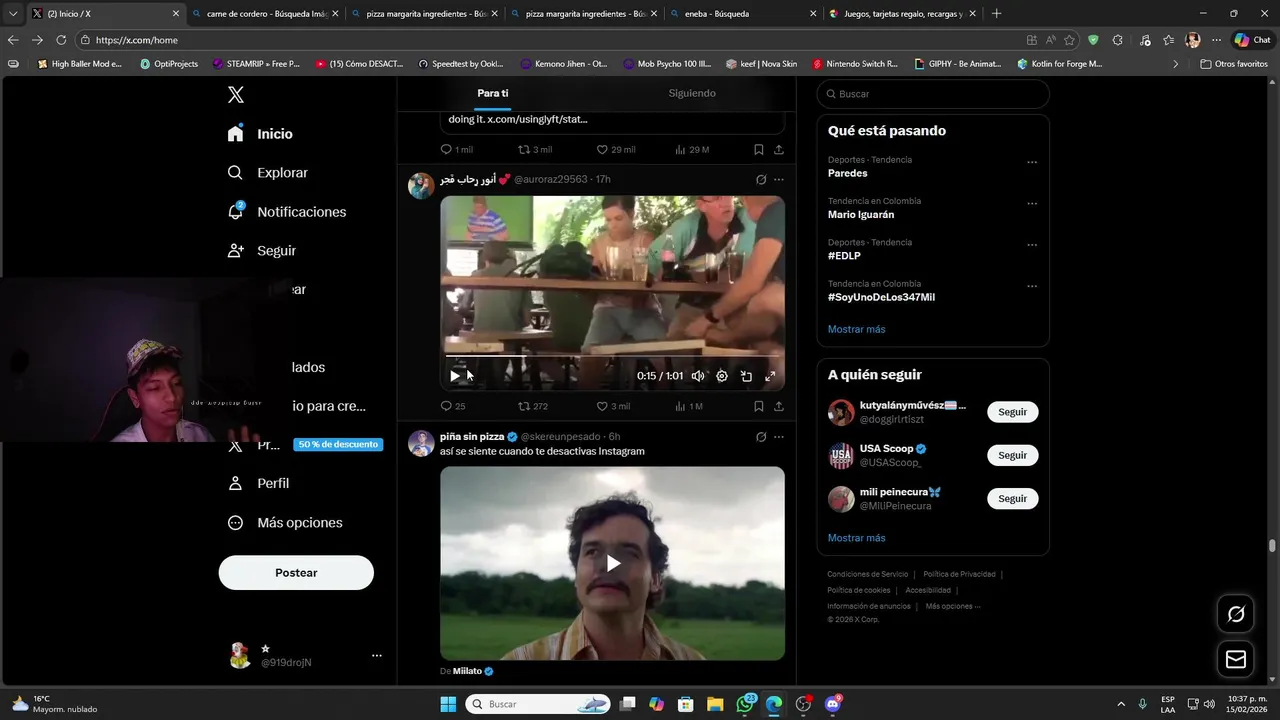Mute the video volume icon

(698, 376)
